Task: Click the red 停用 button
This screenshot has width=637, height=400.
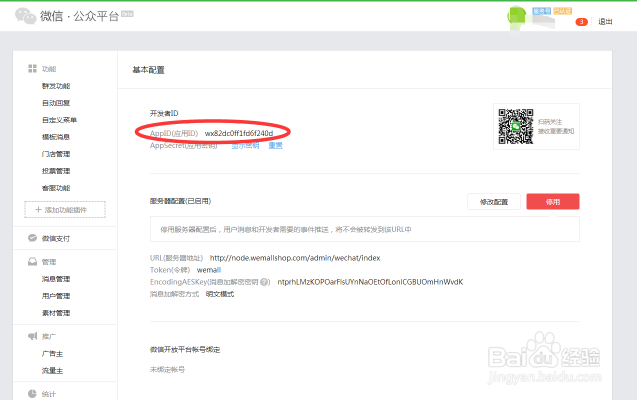Action: (x=553, y=202)
